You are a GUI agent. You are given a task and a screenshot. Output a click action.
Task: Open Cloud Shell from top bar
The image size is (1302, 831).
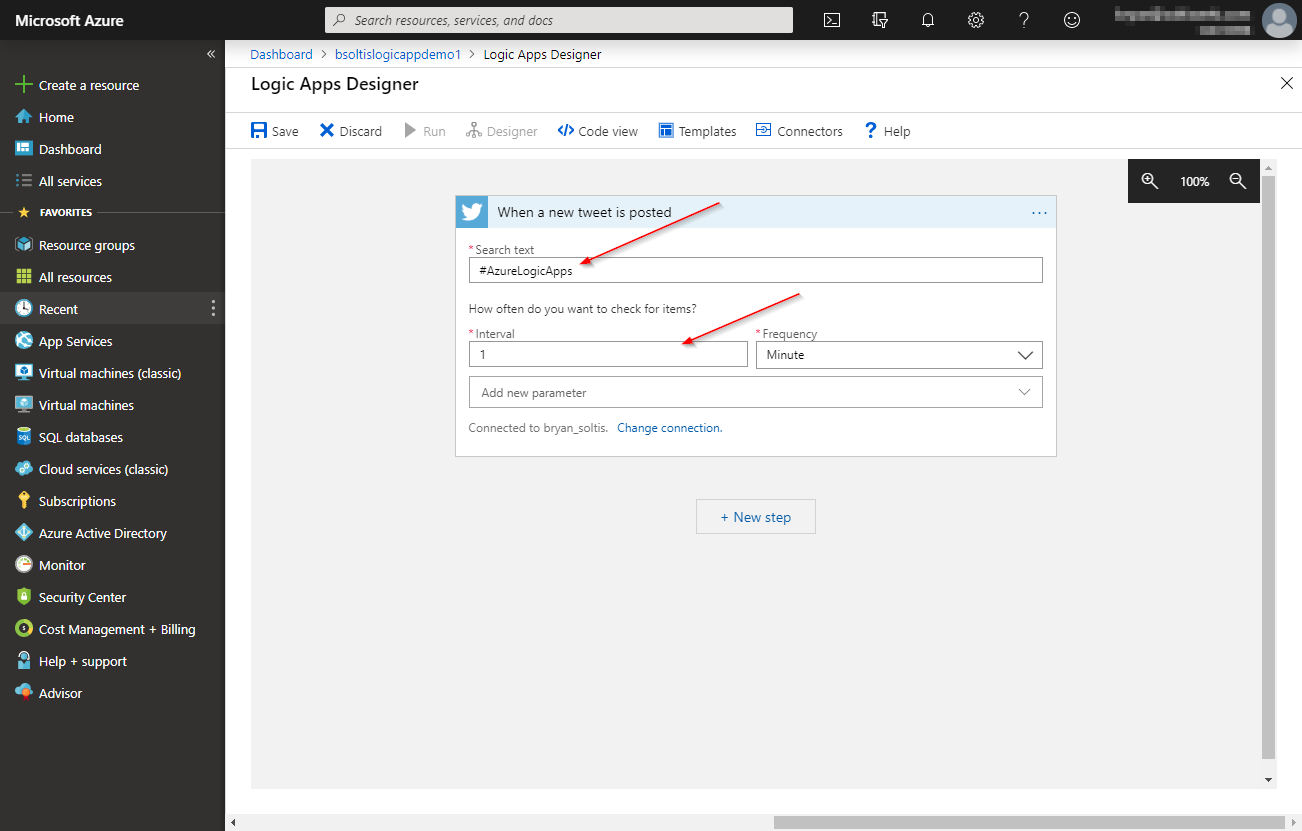click(x=832, y=20)
